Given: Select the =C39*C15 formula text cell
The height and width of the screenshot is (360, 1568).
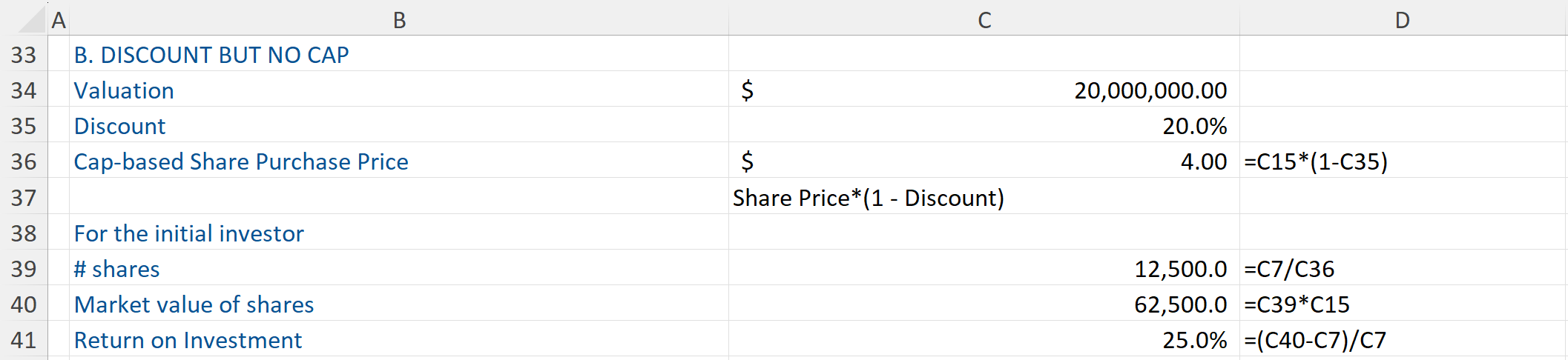Looking at the screenshot, I should [x=1297, y=304].
